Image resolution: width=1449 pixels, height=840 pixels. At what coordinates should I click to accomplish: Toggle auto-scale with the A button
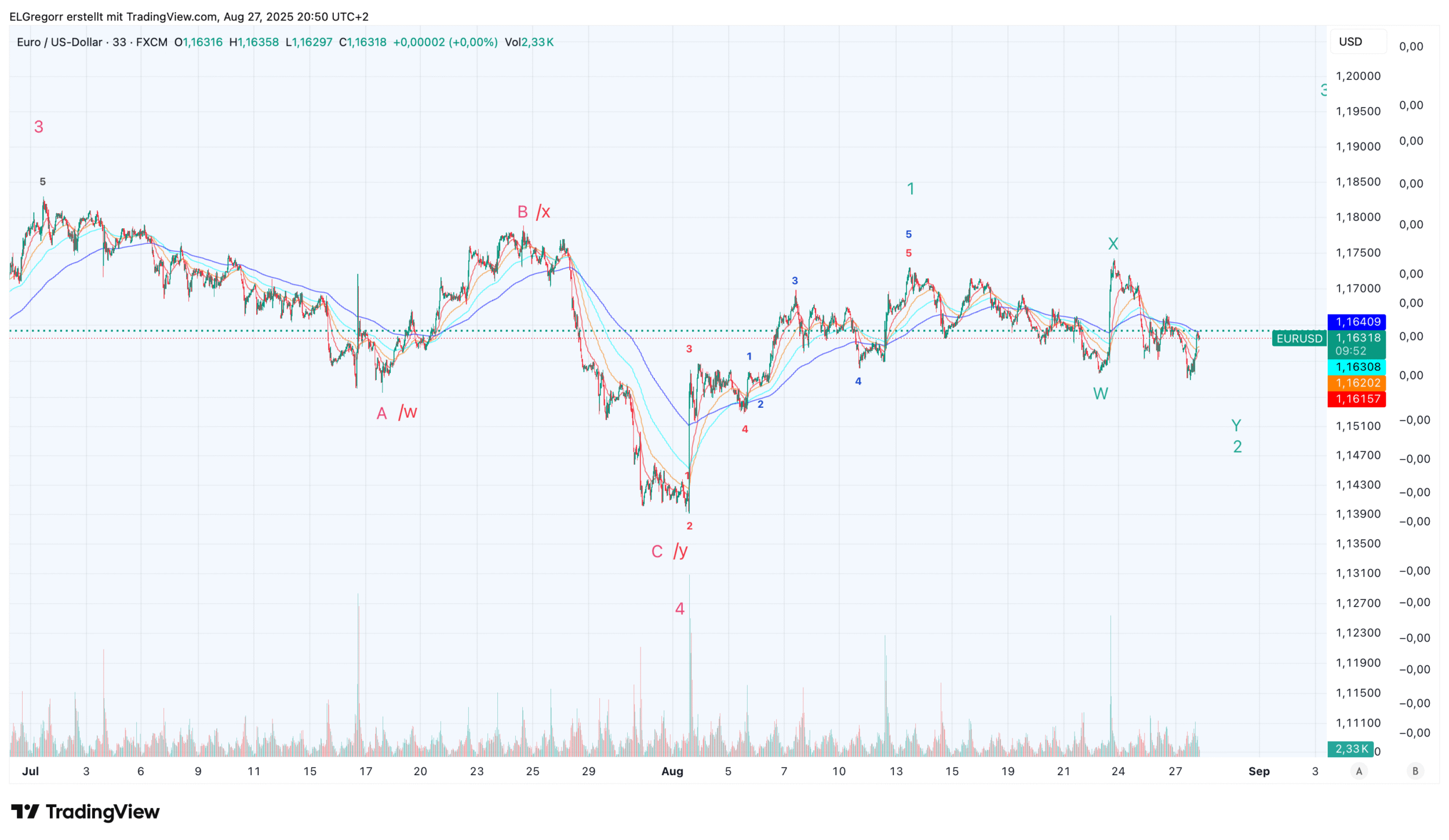pyautogui.click(x=1359, y=771)
